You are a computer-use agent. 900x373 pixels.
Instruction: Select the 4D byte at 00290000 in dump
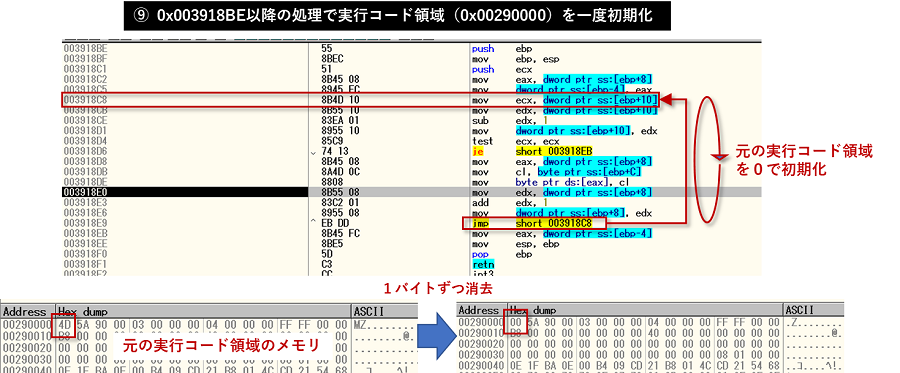(63, 325)
